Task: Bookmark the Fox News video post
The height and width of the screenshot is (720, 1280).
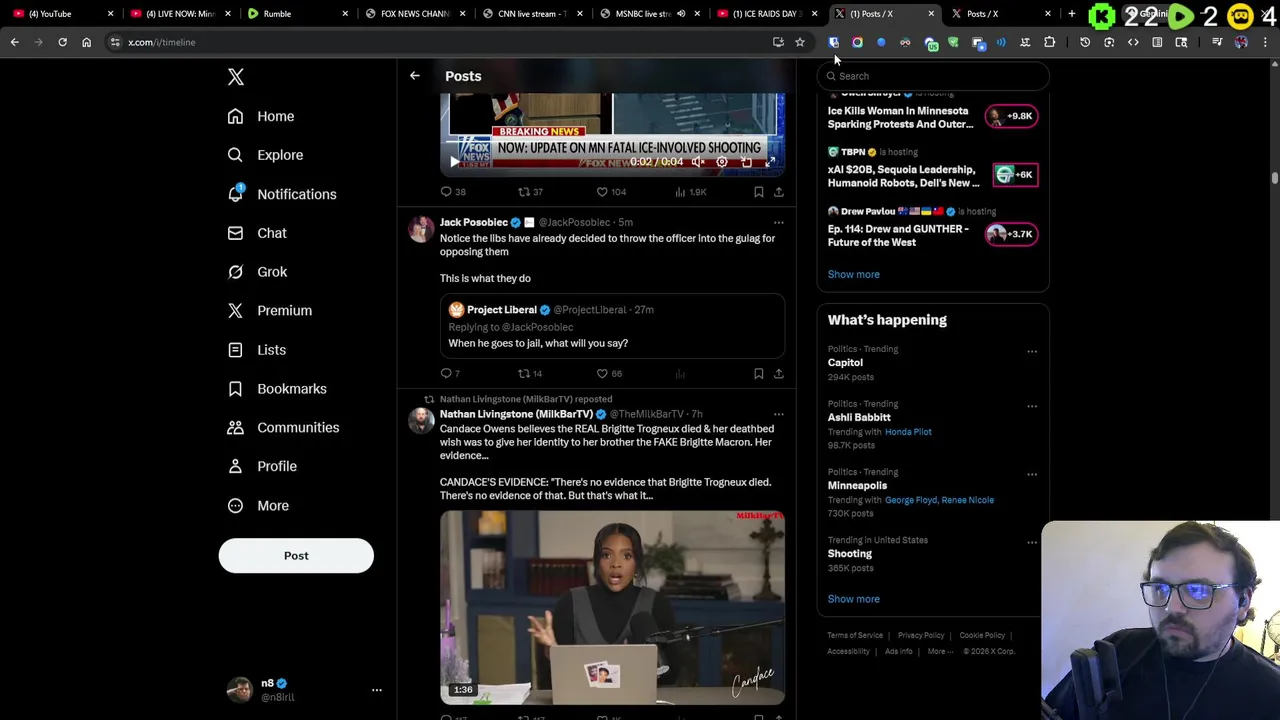Action: click(759, 192)
